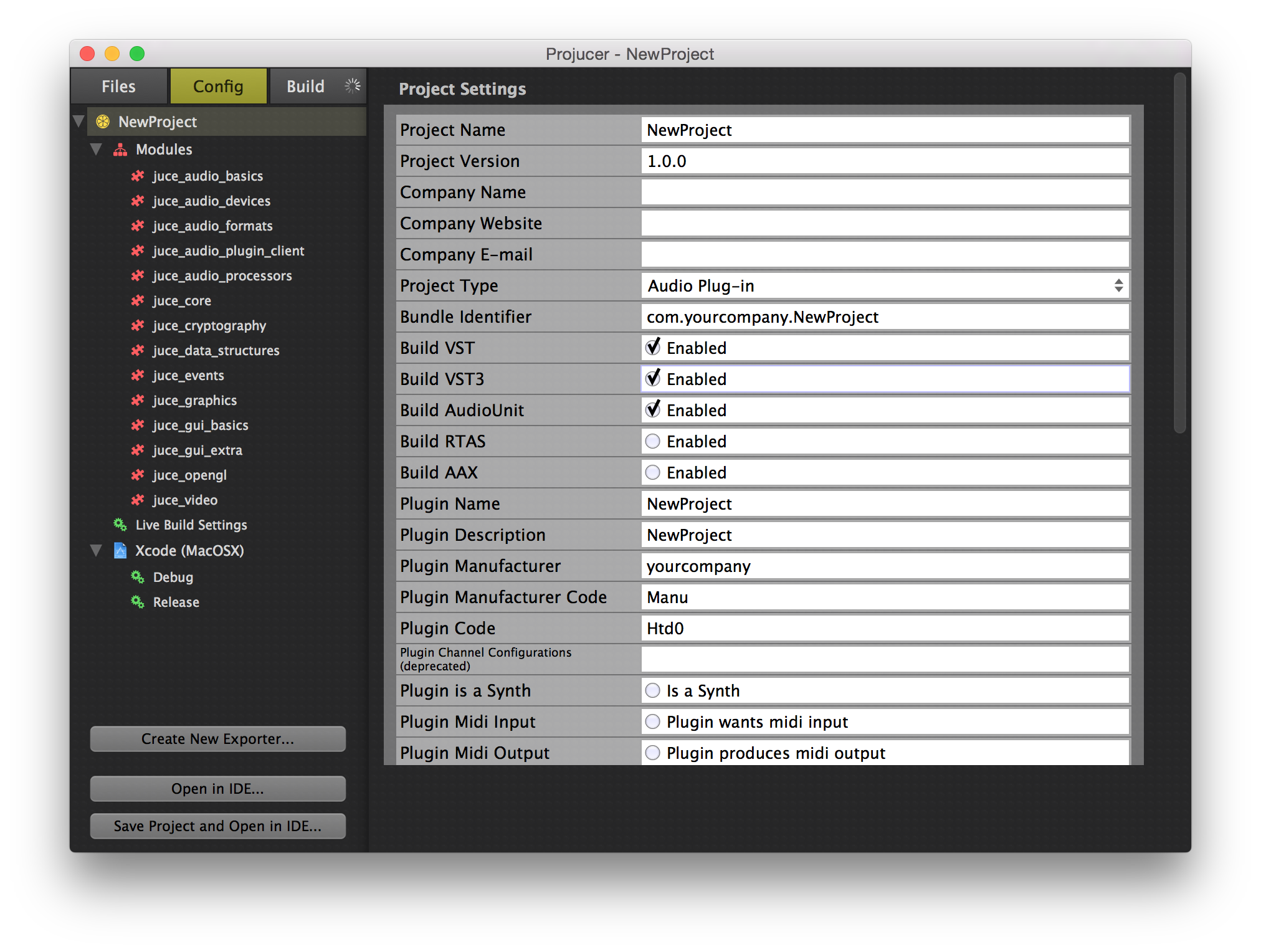Enable the Build RTAS option
The width and height of the screenshot is (1261, 952).
click(x=652, y=441)
